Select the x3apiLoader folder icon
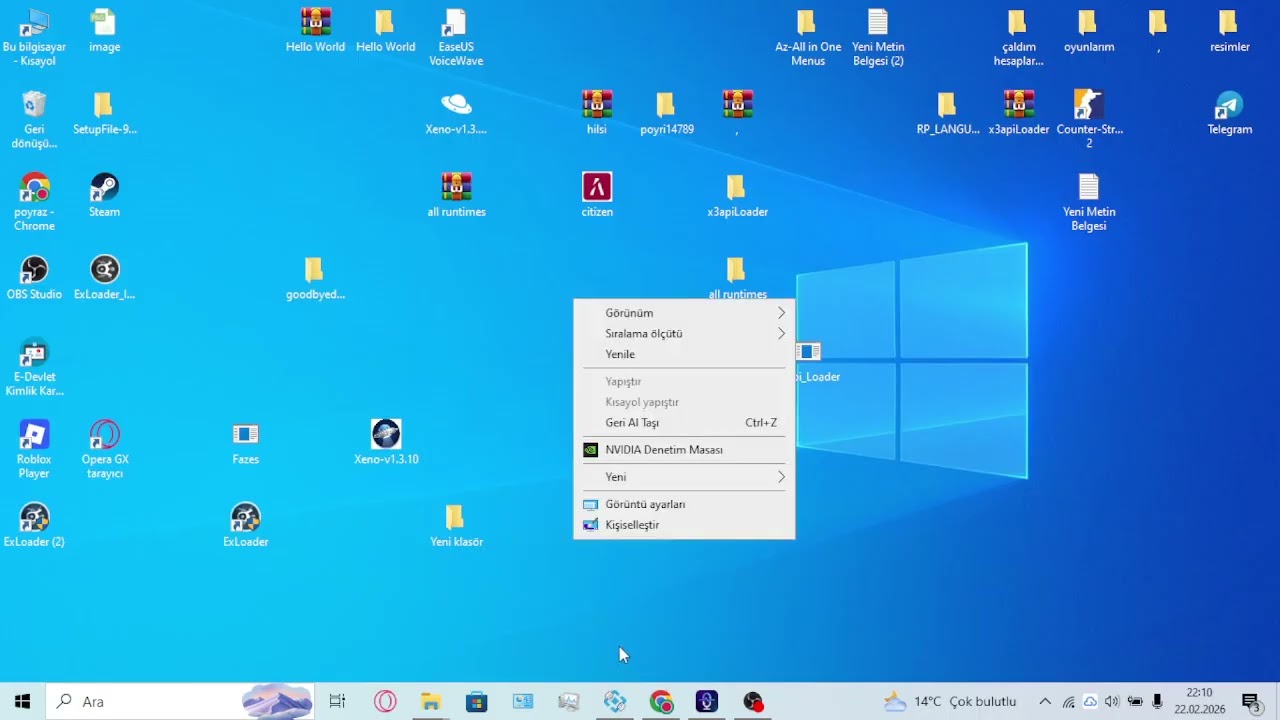1280x720 pixels. [x=737, y=195]
